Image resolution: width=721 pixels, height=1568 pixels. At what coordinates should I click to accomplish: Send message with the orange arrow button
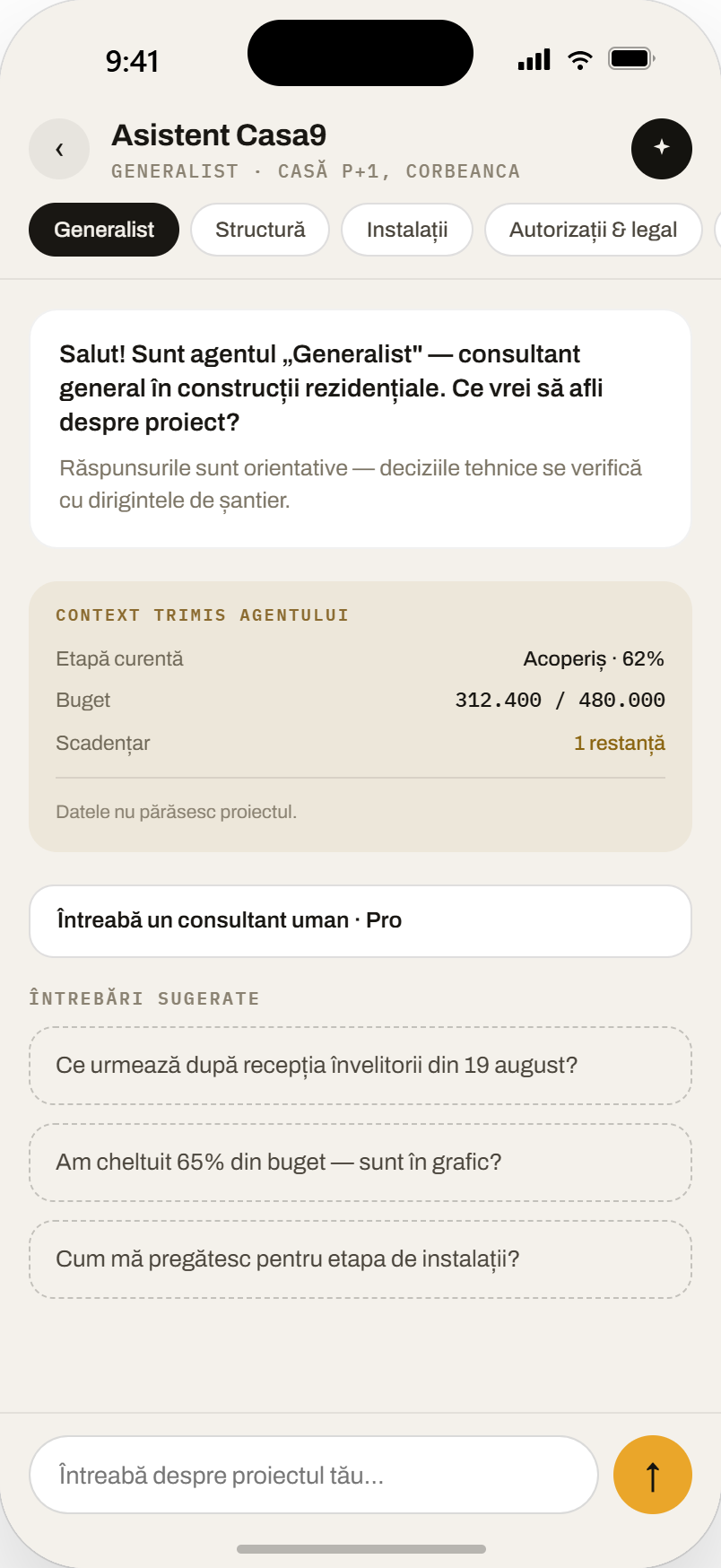(653, 1475)
